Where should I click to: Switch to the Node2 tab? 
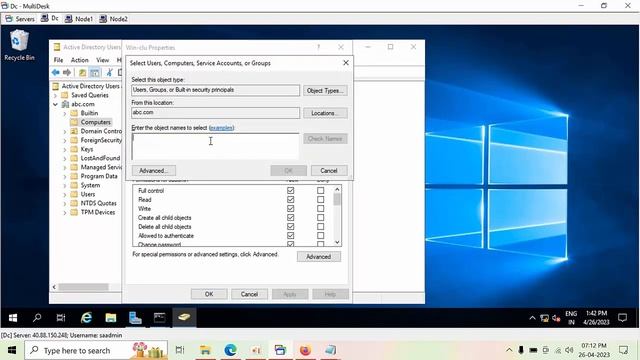click(x=114, y=19)
